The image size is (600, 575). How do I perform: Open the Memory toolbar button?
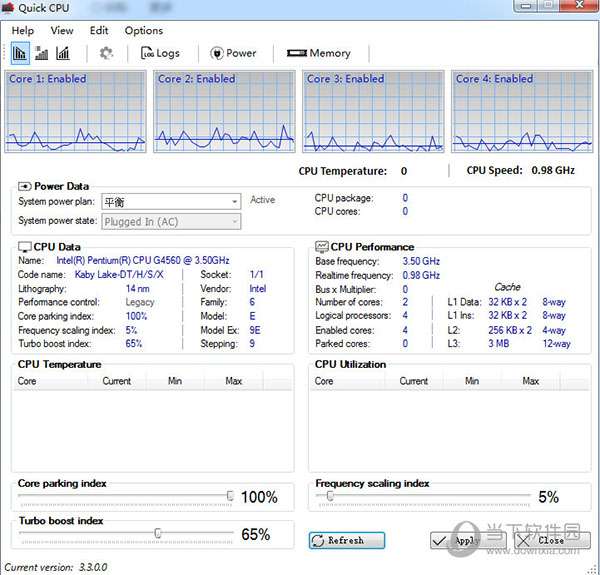[x=318, y=53]
